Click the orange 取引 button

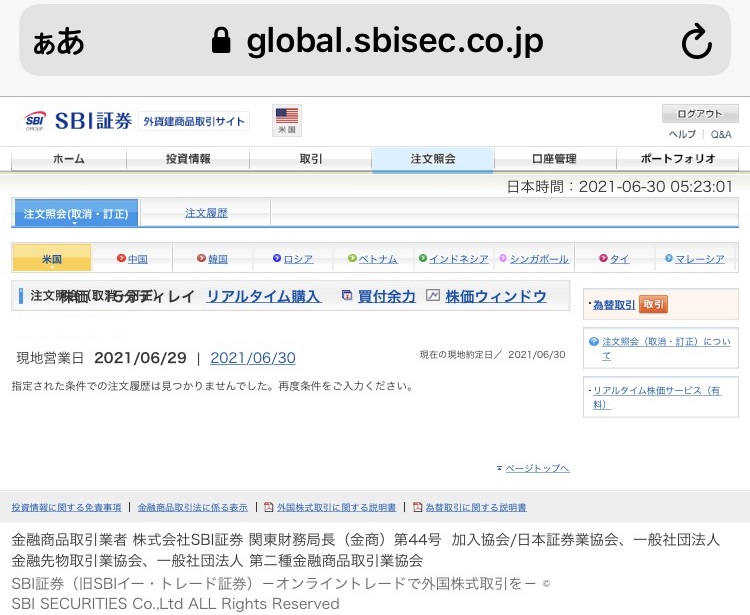click(653, 304)
